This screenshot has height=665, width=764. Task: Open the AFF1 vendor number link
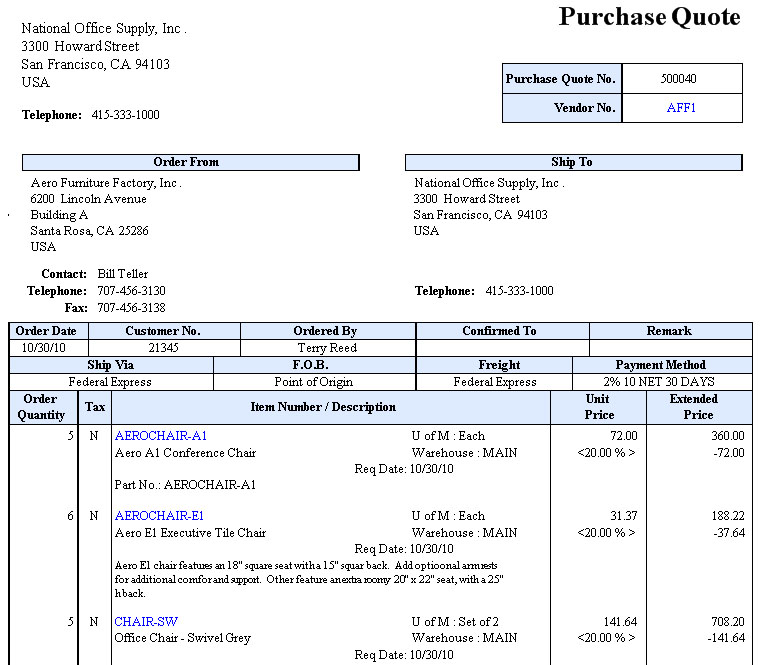click(681, 108)
